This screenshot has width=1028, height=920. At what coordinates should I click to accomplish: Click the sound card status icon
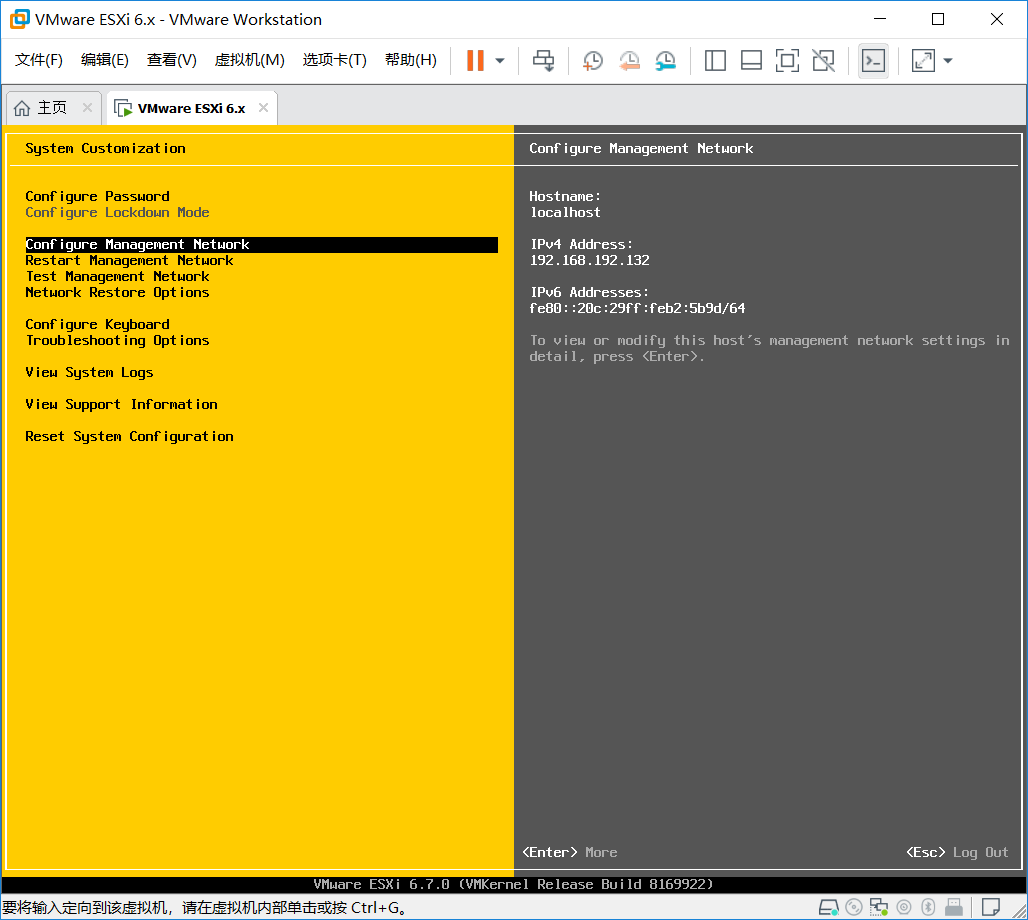pos(903,908)
